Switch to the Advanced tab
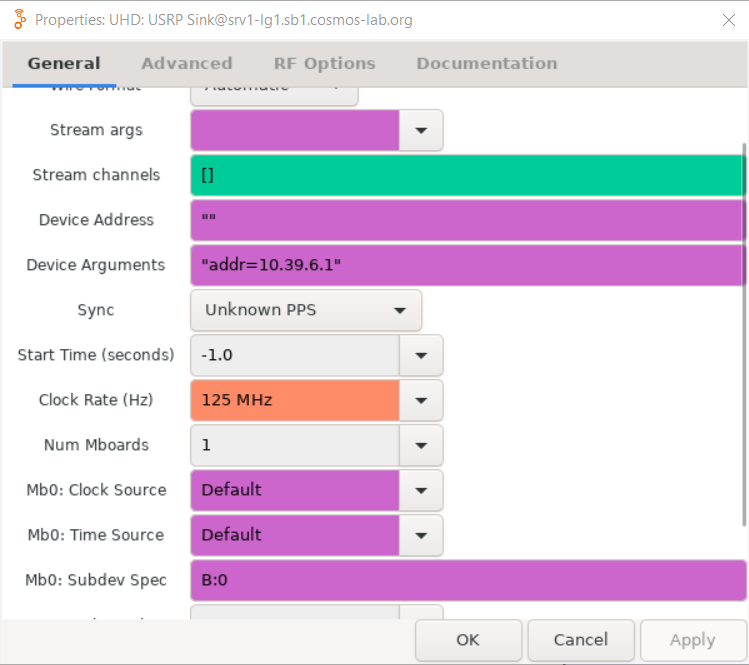The height and width of the screenshot is (665, 749). [x=186, y=63]
